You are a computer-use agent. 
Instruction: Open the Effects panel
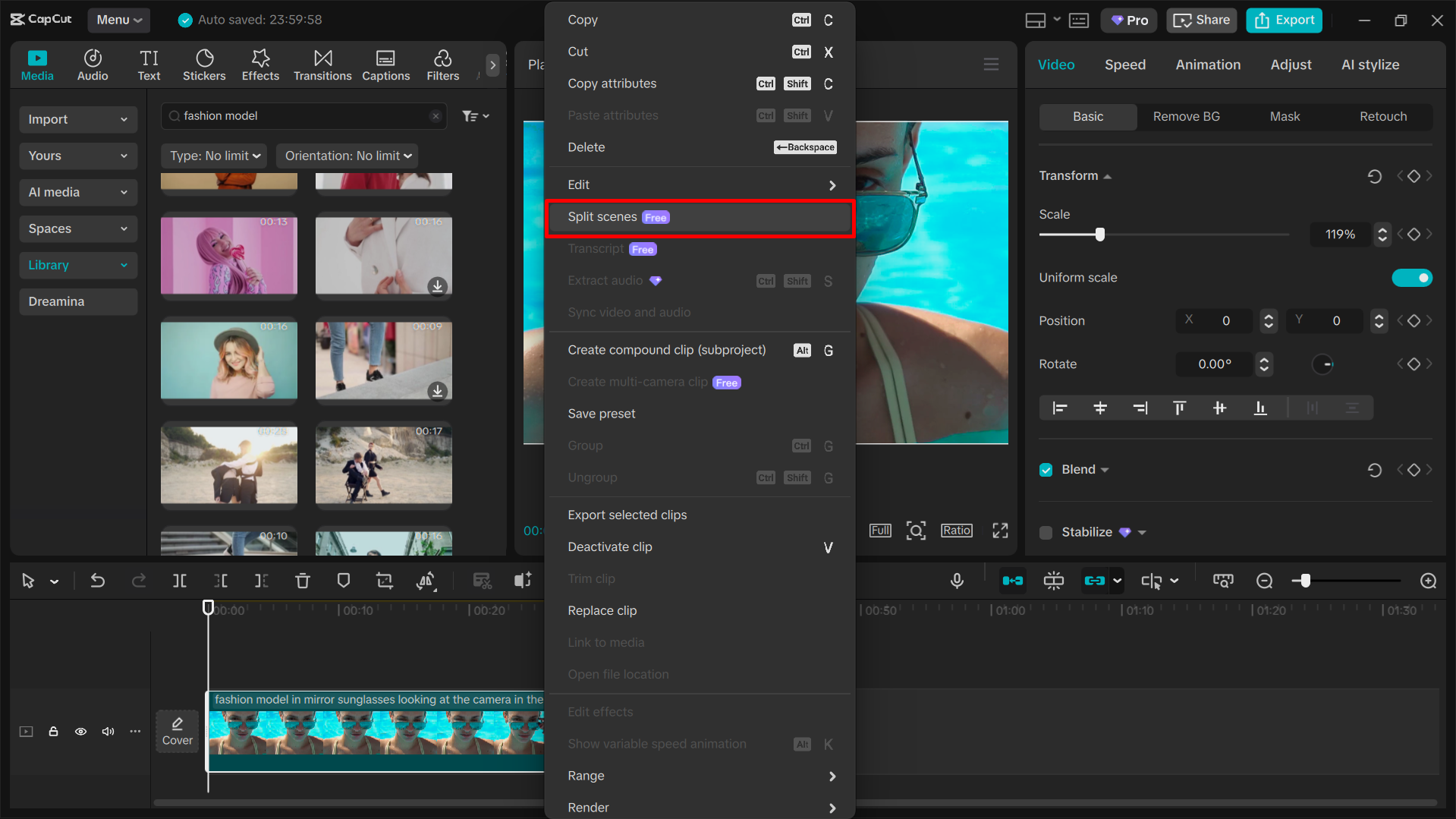coord(260,65)
